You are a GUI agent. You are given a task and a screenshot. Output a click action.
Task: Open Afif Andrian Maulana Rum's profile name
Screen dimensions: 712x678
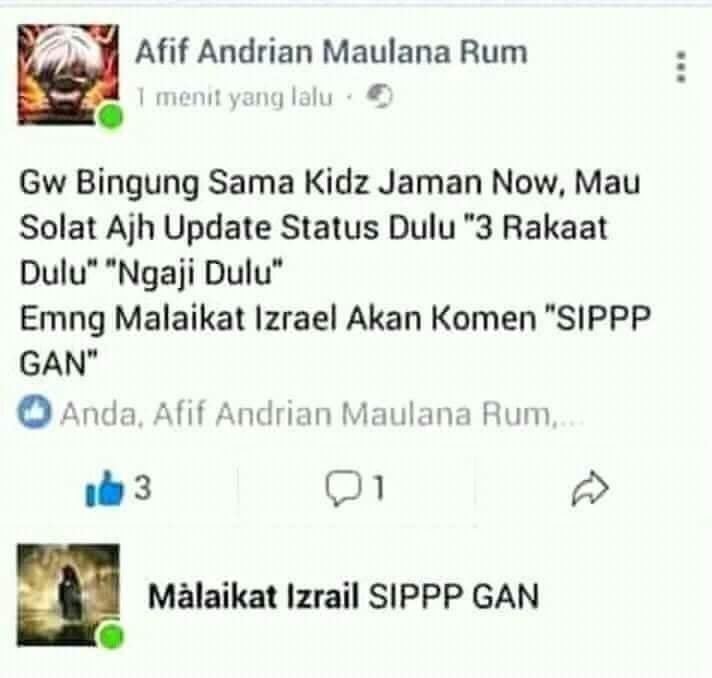pos(331,51)
